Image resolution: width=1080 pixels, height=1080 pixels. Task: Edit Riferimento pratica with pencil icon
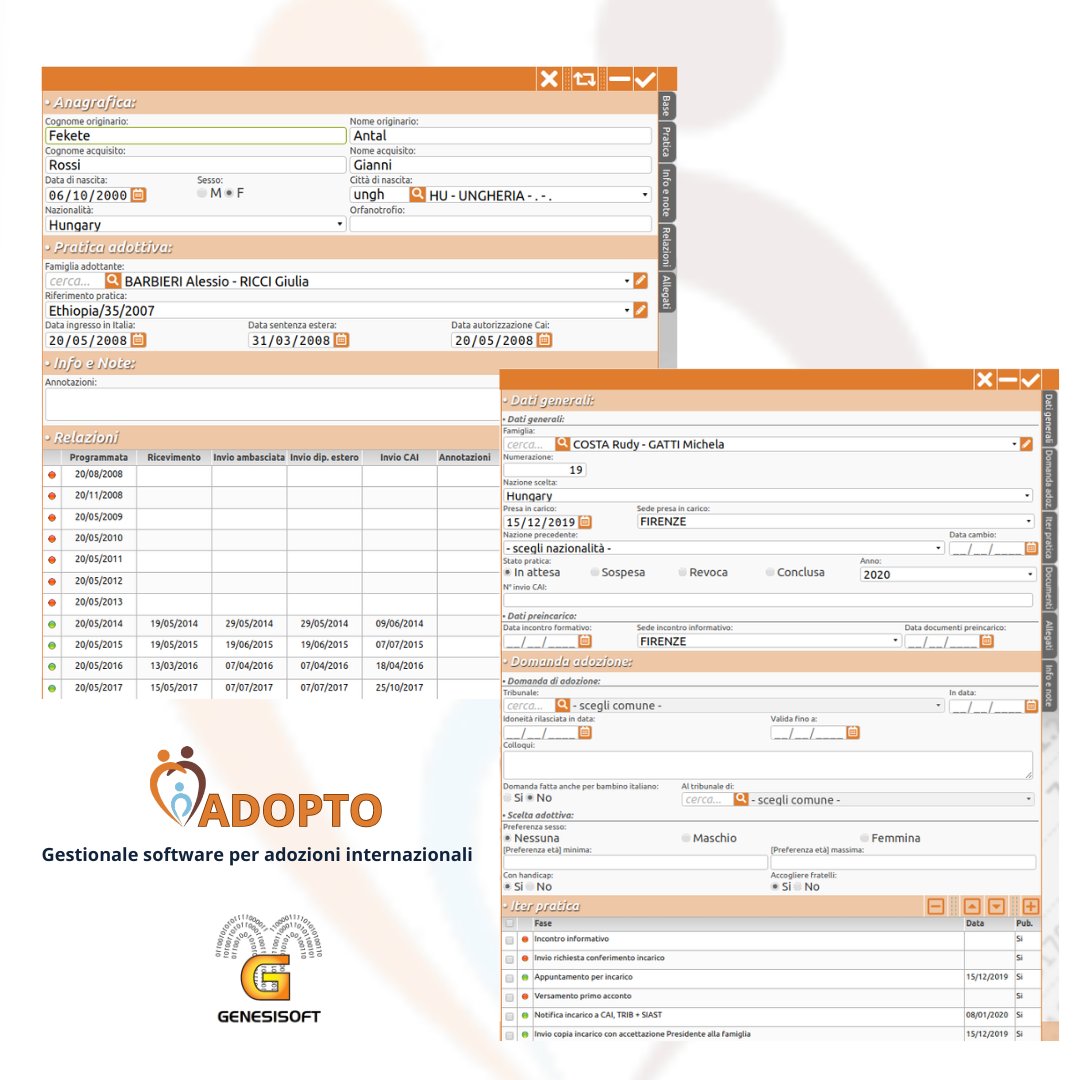(x=641, y=310)
